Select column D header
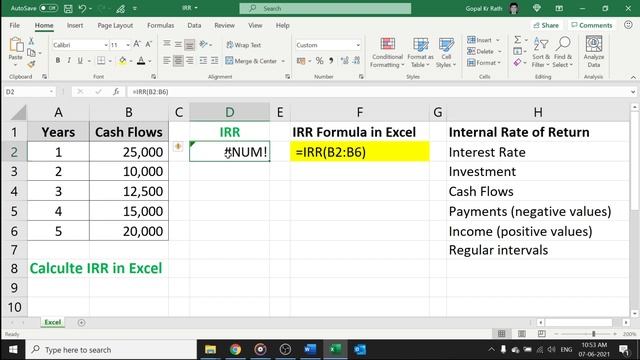 pos(229,112)
